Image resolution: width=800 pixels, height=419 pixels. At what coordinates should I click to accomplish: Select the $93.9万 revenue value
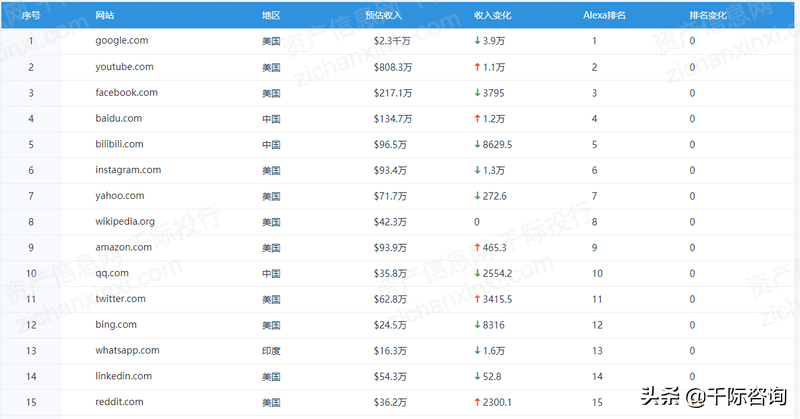click(x=390, y=248)
